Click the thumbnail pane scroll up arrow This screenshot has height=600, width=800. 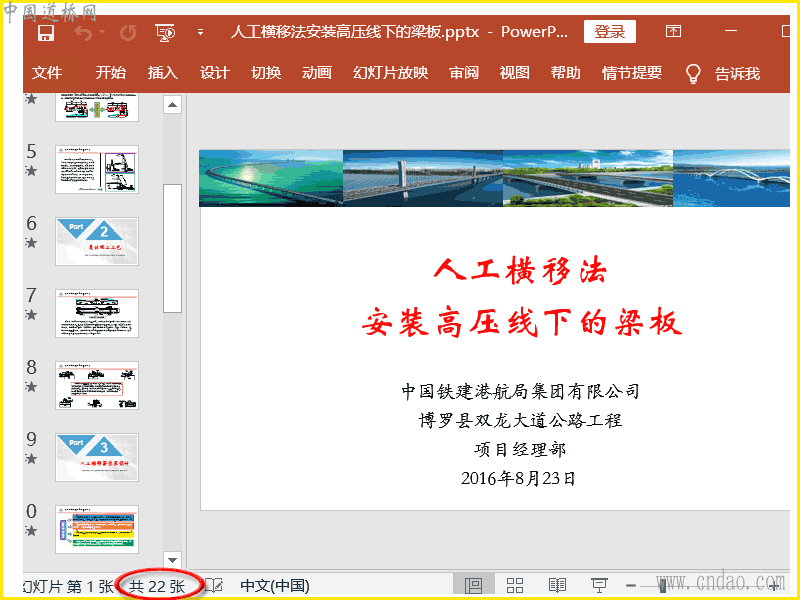coord(172,105)
